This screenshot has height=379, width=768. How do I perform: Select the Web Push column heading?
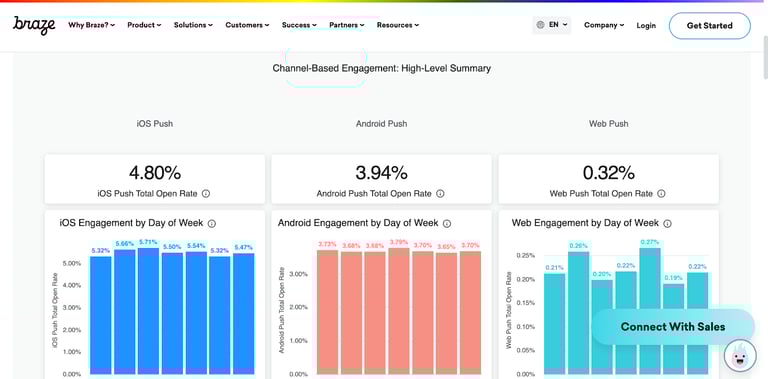[608, 124]
